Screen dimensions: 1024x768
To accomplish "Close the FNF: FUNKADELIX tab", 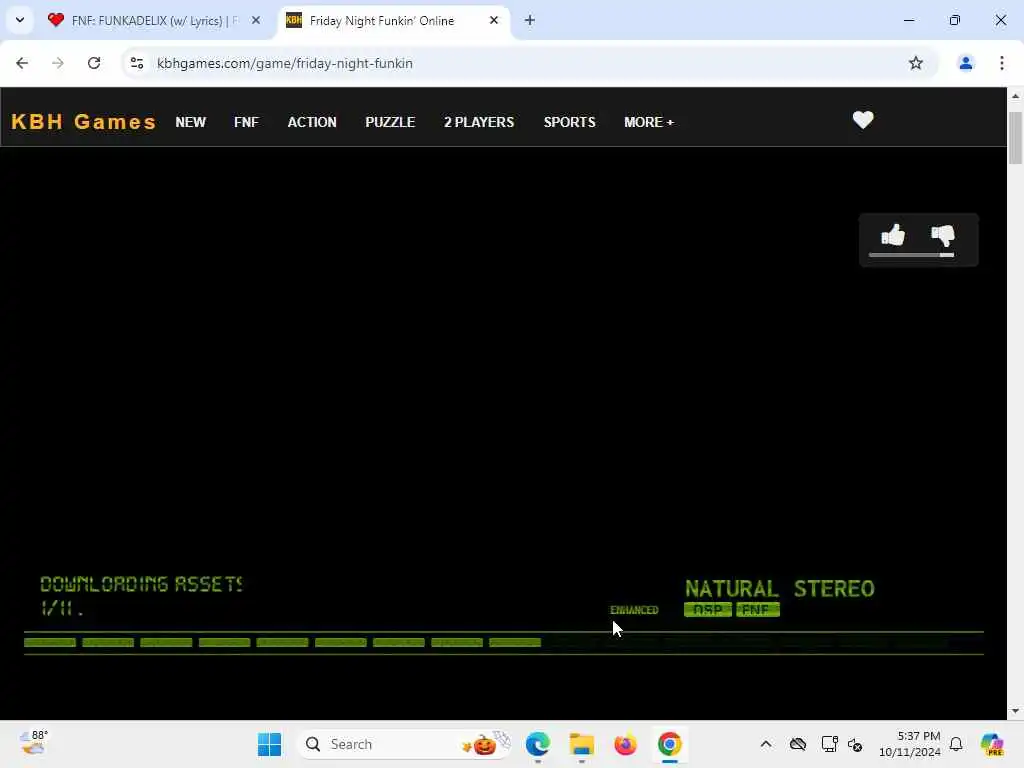I will pyautogui.click(x=256, y=21).
